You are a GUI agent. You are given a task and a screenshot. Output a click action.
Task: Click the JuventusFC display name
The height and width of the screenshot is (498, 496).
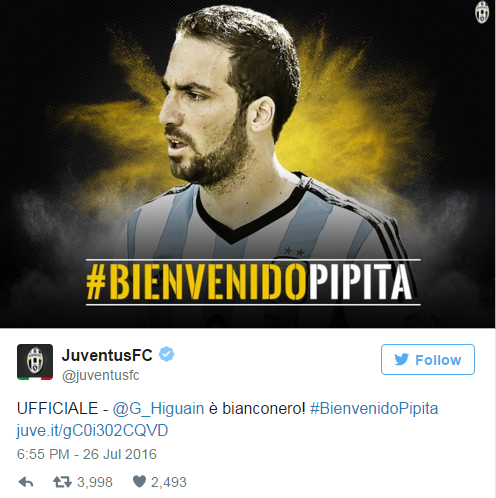coord(107,355)
